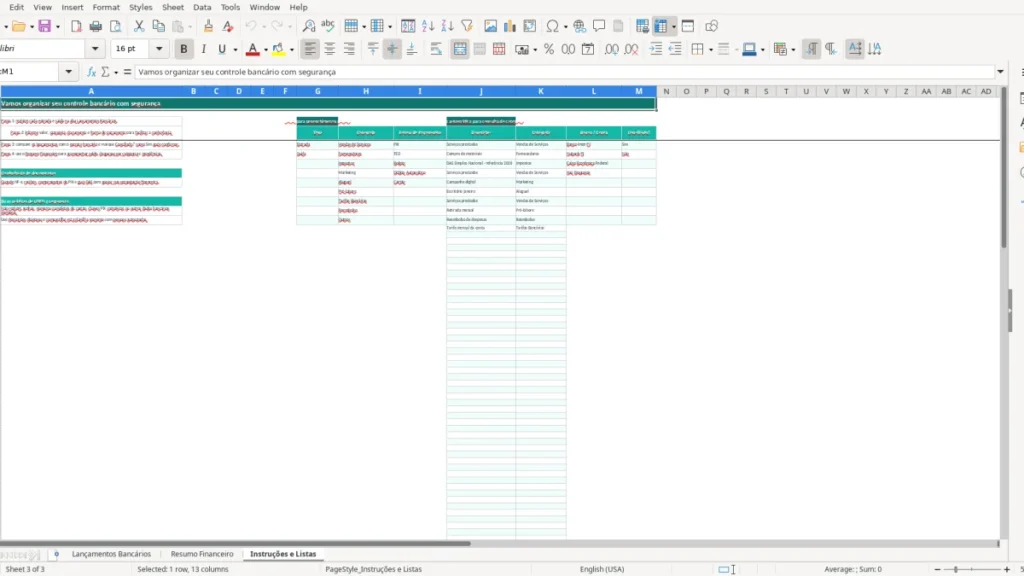
Task: Open the Function Wizard
Action: pos(91,72)
